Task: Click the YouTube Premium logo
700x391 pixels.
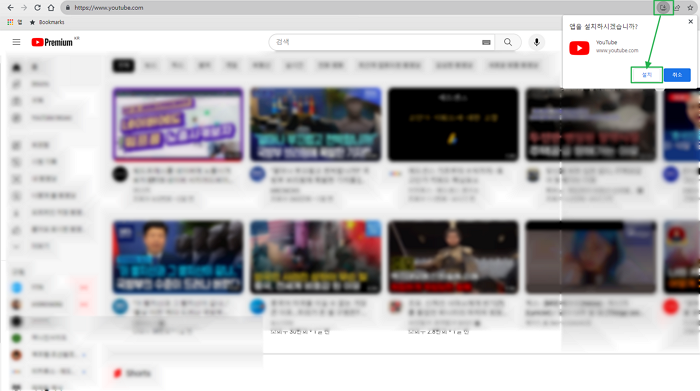Action: [52, 42]
